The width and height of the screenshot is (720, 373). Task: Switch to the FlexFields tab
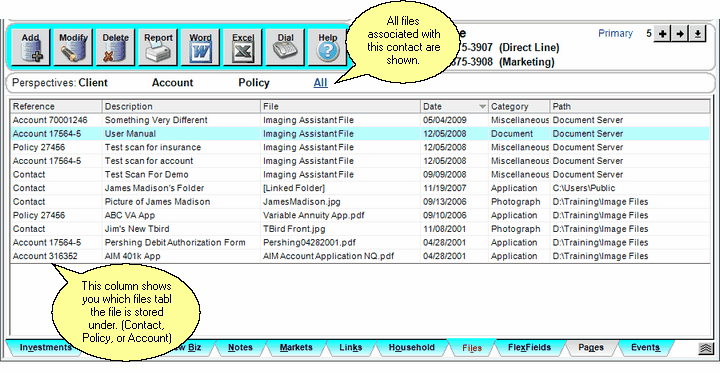click(529, 347)
